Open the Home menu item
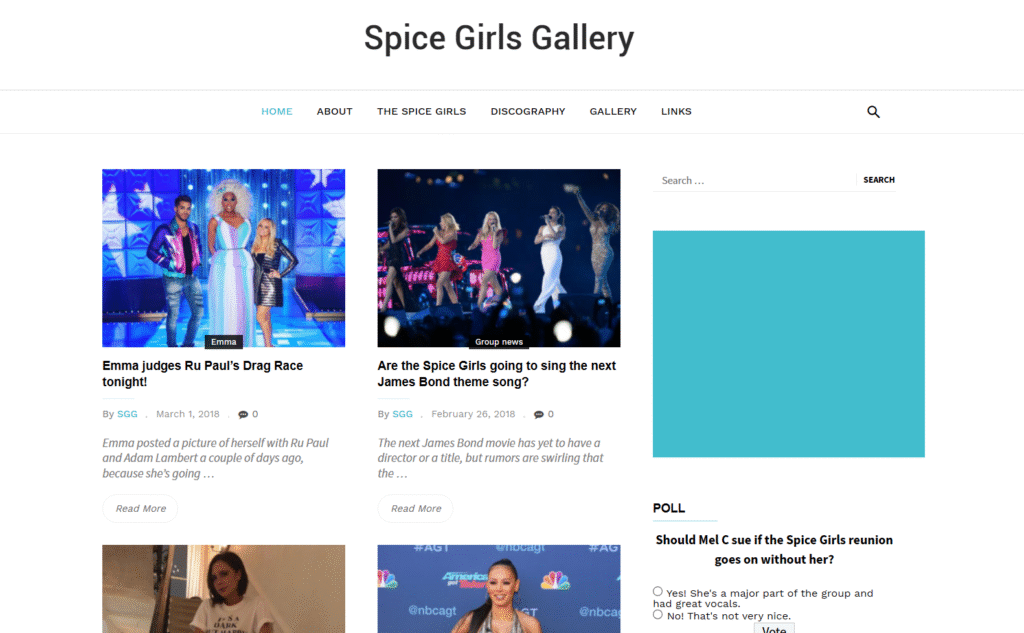The width and height of the screenshot is (1024, 633). pos(277,112)
